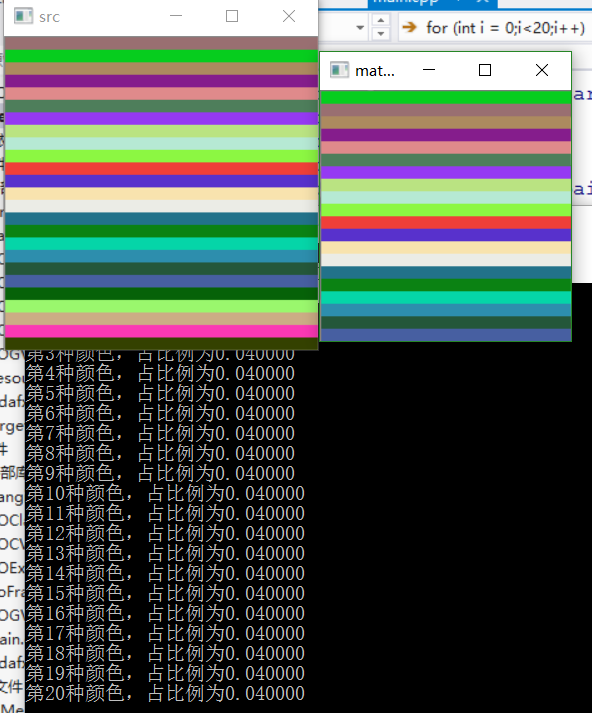Click the console line '第11种颜色'

click(x=165, y=514)
